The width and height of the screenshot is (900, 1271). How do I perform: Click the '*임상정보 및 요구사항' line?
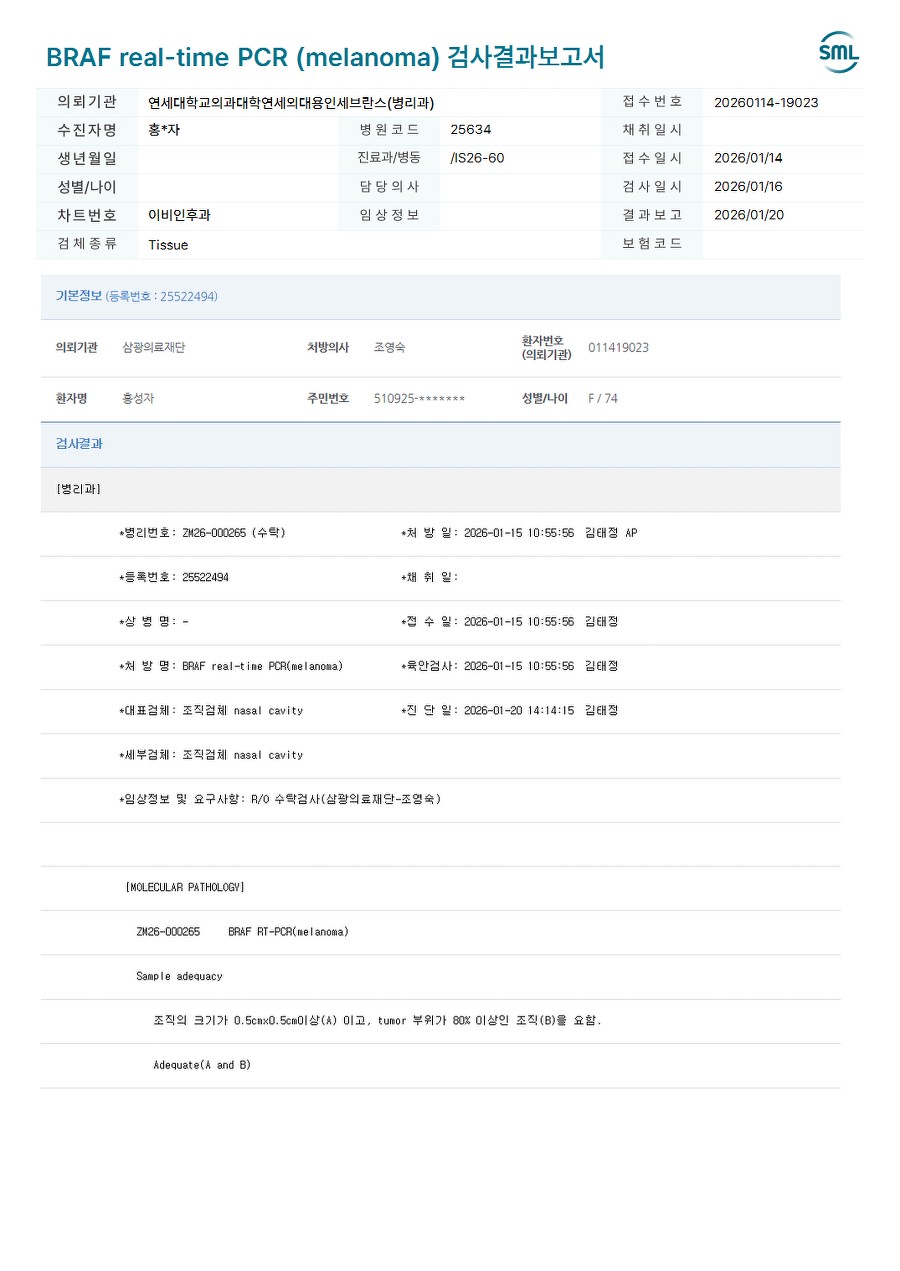click(280, 799)
